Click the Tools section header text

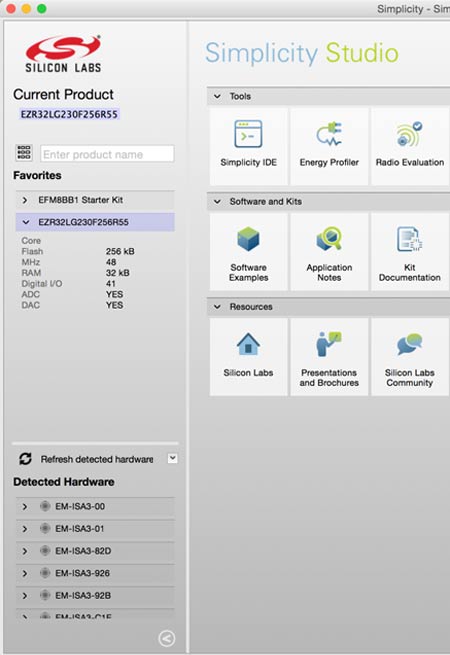pos(240,96)
